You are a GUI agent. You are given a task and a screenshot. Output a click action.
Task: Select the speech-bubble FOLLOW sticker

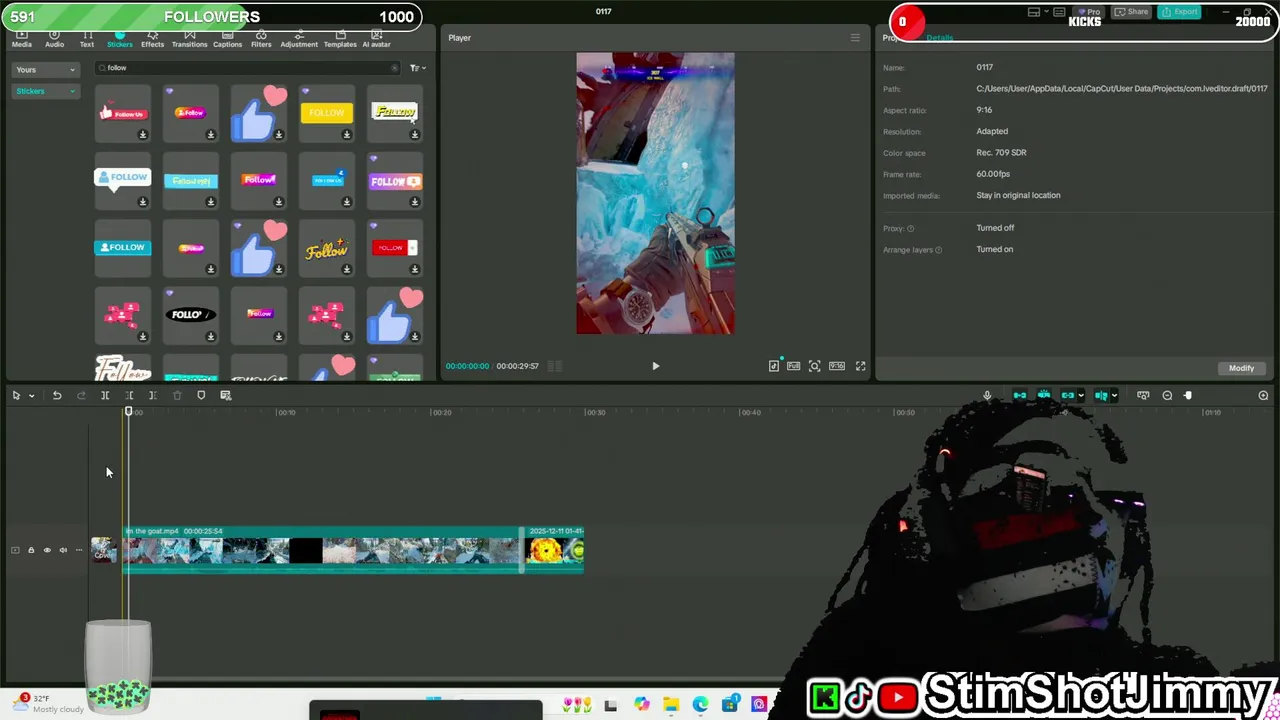click(122, 179)
